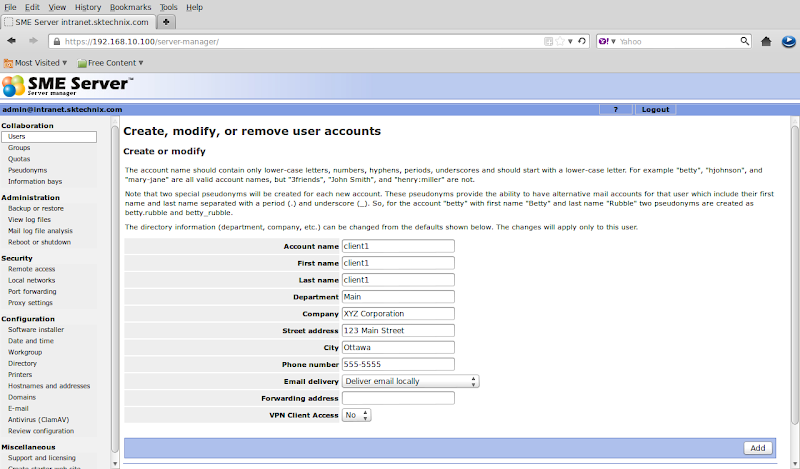Image resolution: width=800 pixels, height=469 pixels.
Task: Open the Groups link
Action: (x=19, y=147)
